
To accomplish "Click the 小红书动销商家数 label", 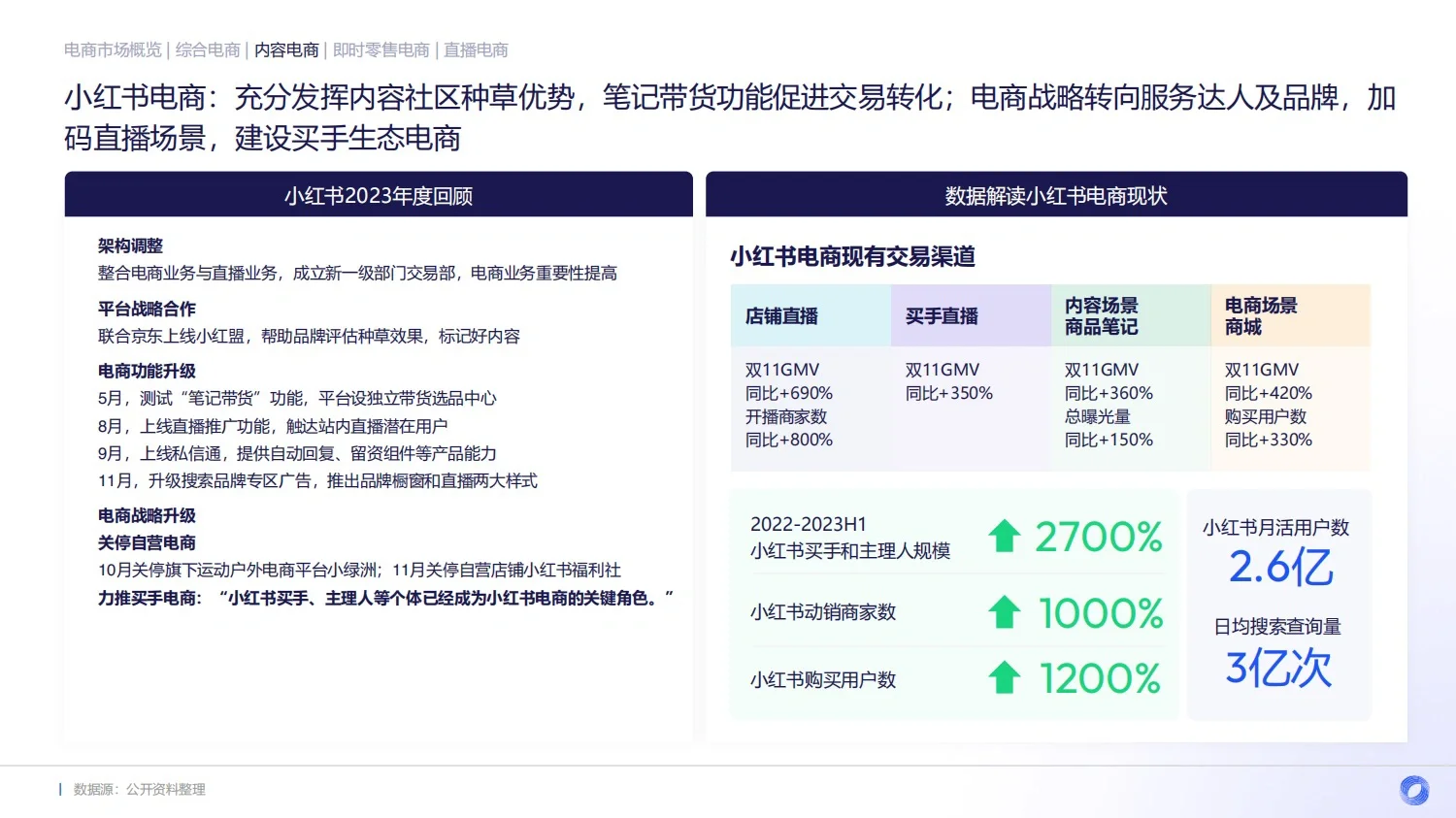I will (x=823, y=612).
